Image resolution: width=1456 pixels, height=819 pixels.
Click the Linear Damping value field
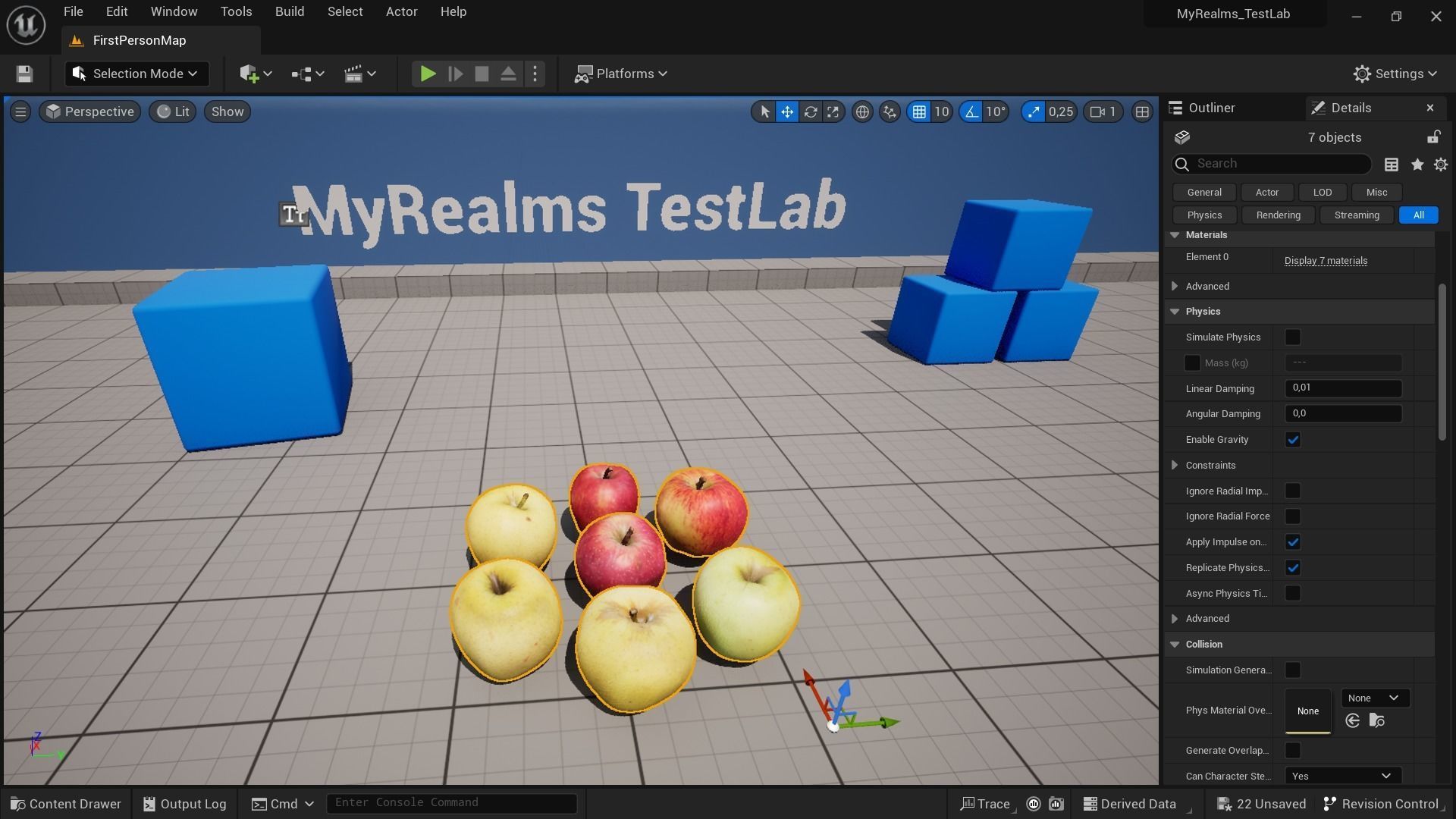1343,388
